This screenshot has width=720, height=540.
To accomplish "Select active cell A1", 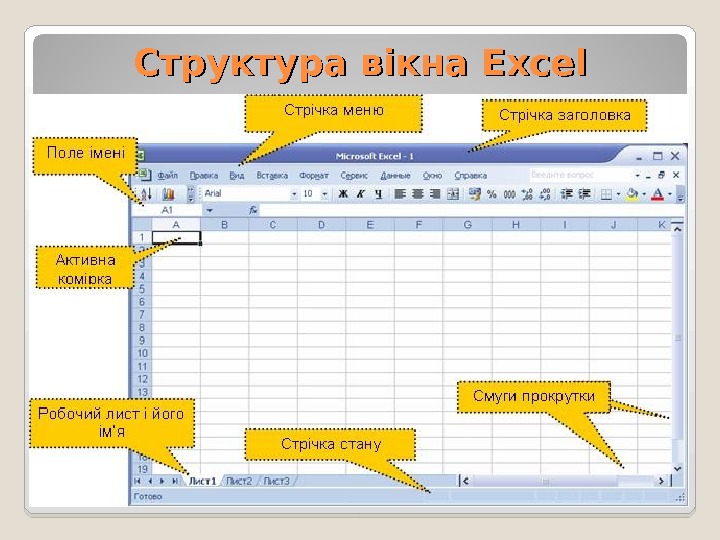I will click(176, 237).
